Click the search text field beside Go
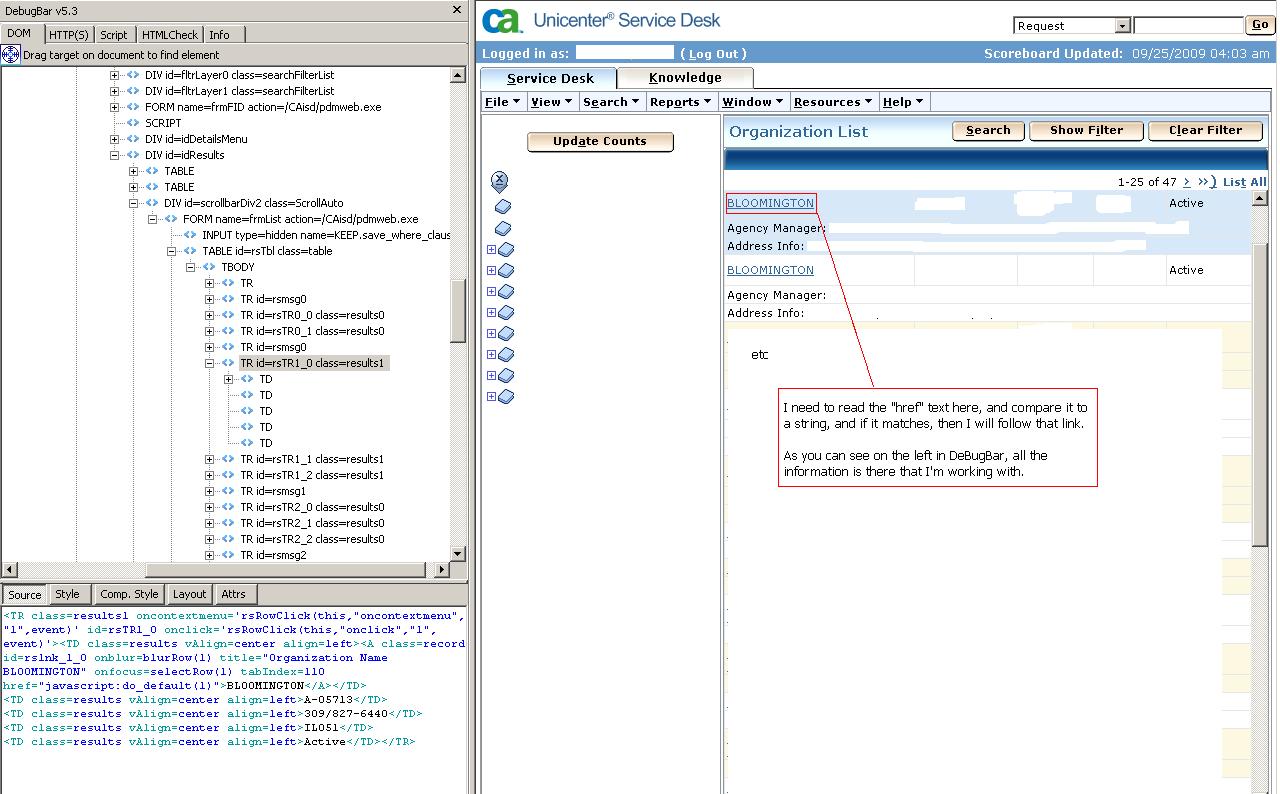This screenshot has height=794, width=1280. click(1188, 26)
